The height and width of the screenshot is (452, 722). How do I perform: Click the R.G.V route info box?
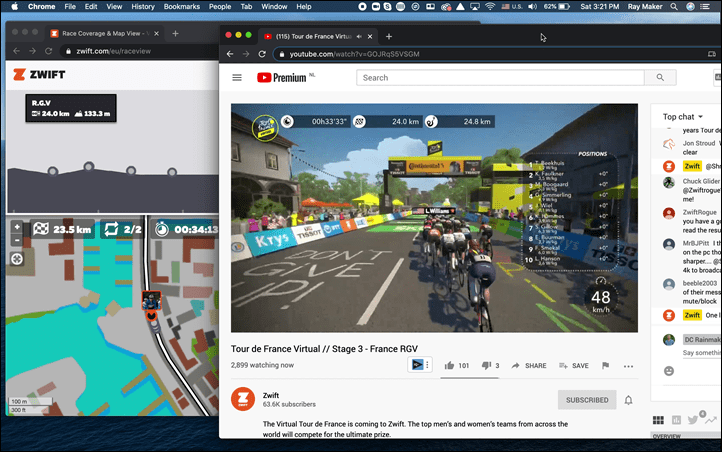click(x=71, y=108)
